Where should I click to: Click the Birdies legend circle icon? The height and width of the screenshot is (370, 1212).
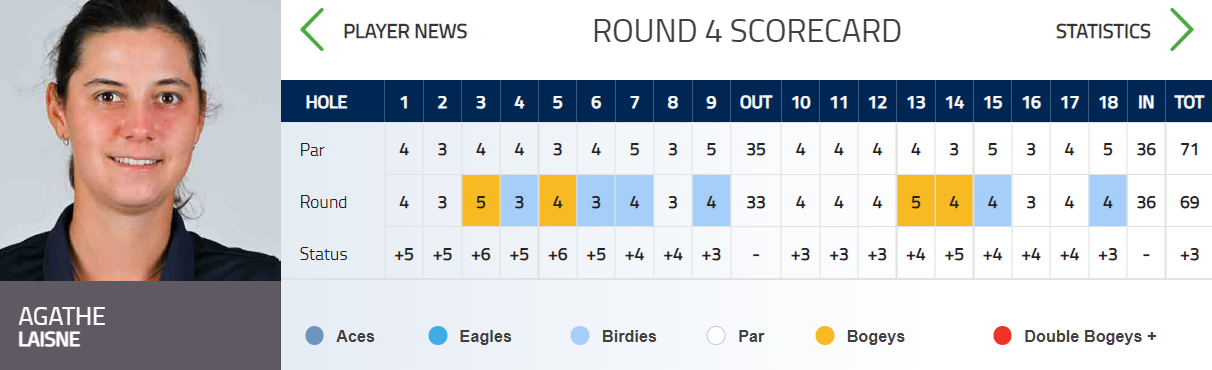[579, 336]
